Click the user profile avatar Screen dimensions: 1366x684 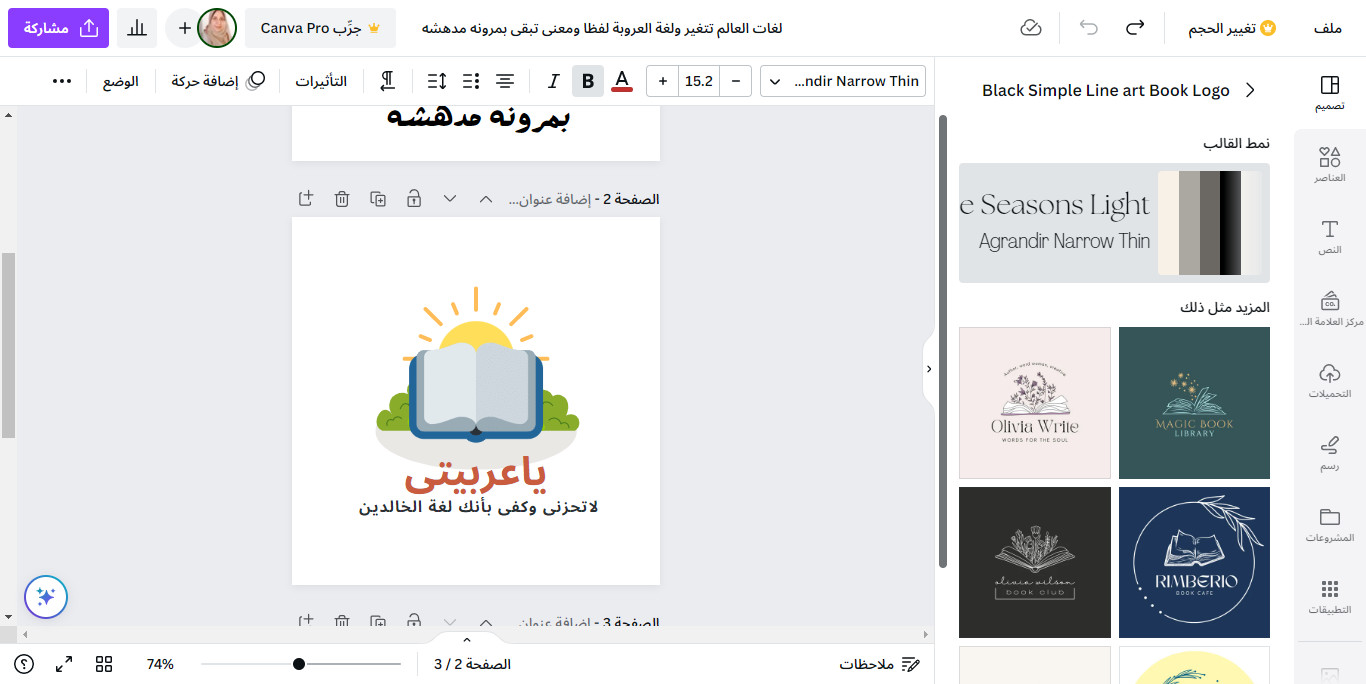pos(217,28)
